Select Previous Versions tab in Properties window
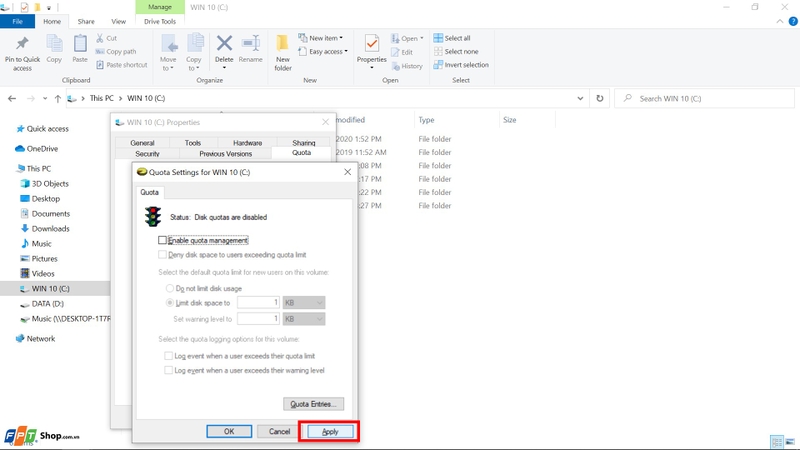 [x=226, y=154]
